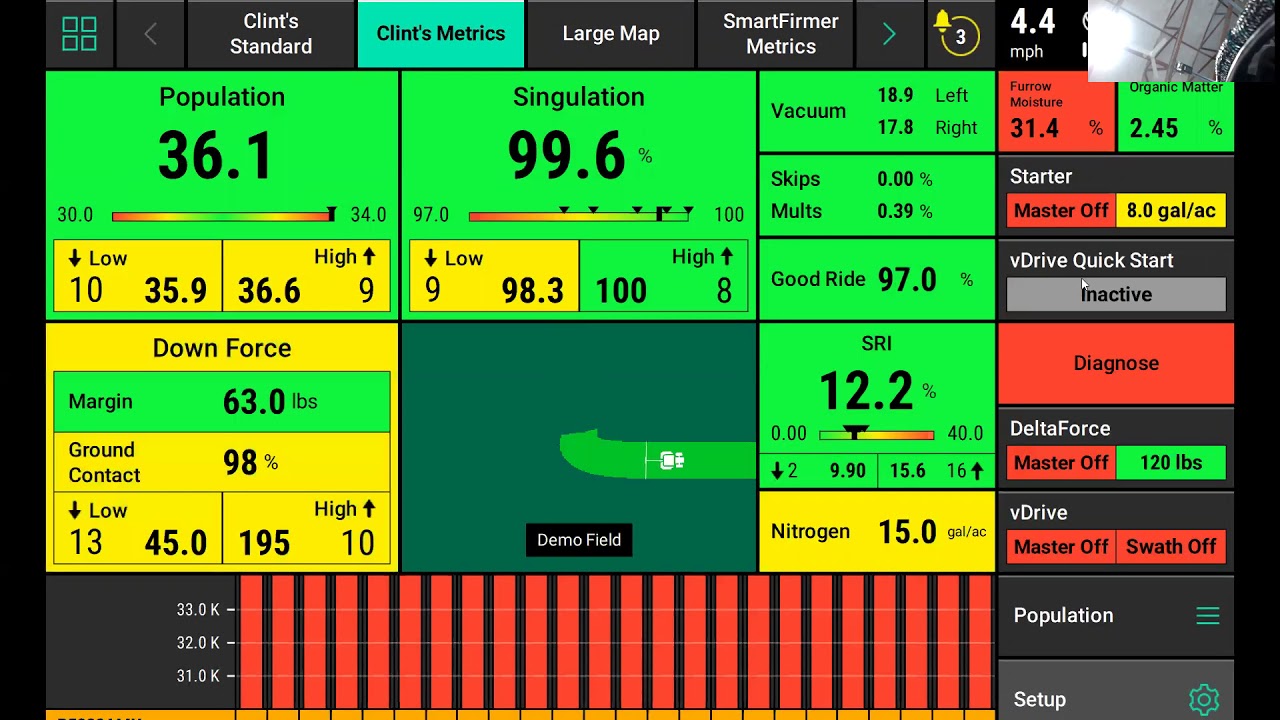
Task: Select Population range bar 30.0 to 34.0
Action: (x=223, y=215)
